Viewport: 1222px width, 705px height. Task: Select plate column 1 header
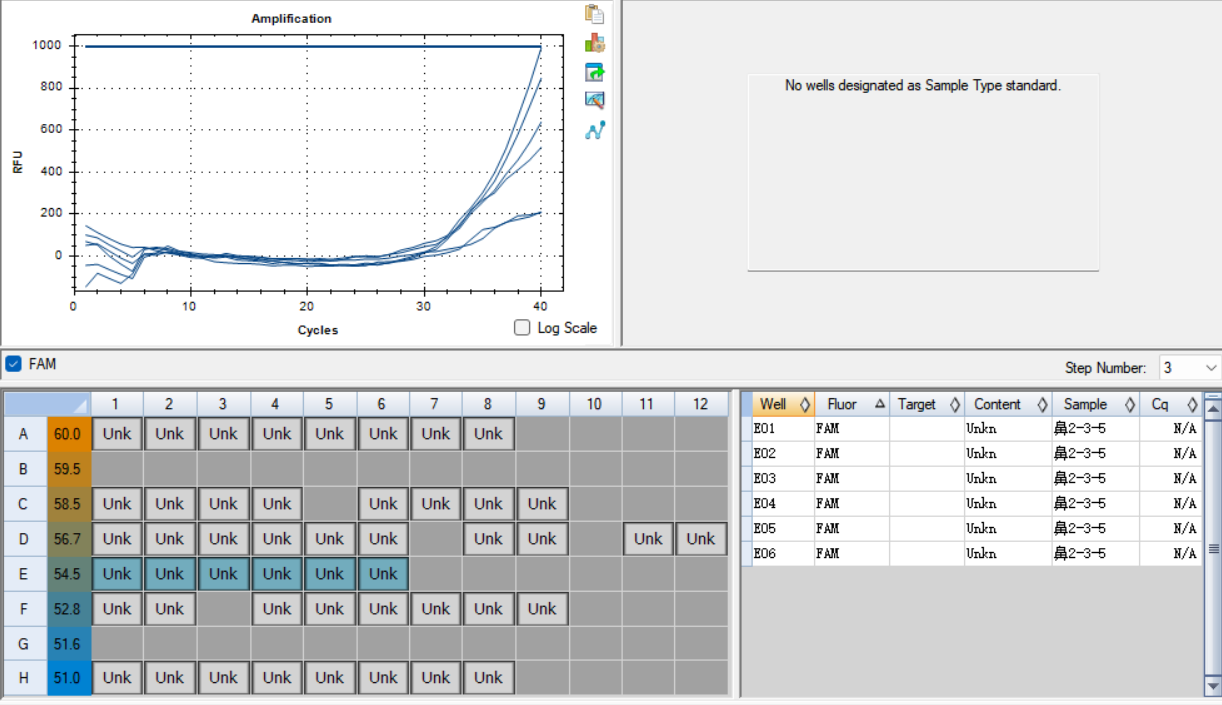(117, 404)
